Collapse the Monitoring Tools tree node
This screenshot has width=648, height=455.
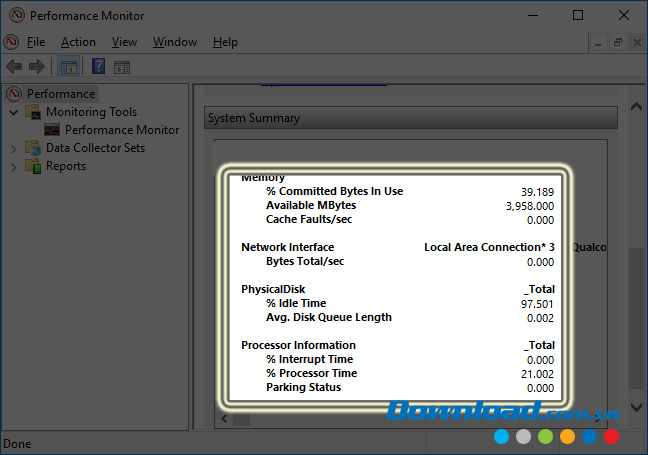click(x=13, y=112)
